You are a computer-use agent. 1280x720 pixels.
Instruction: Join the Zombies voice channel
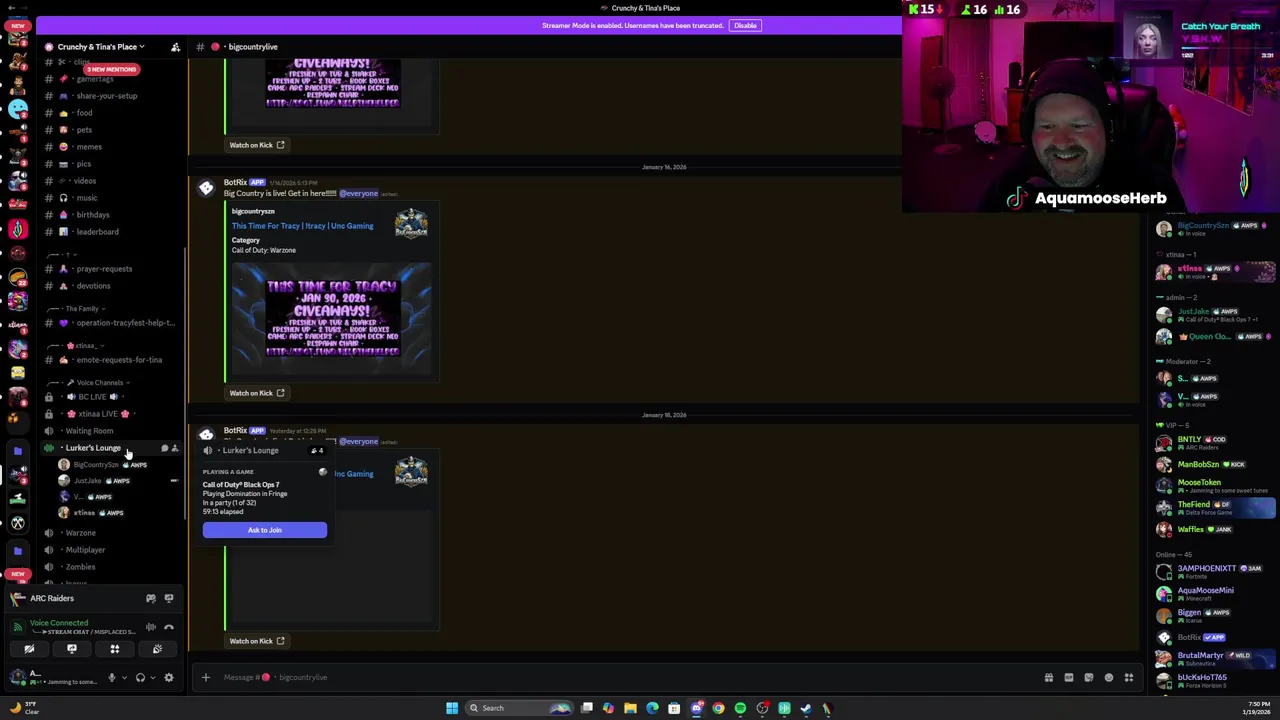(110, 567)
